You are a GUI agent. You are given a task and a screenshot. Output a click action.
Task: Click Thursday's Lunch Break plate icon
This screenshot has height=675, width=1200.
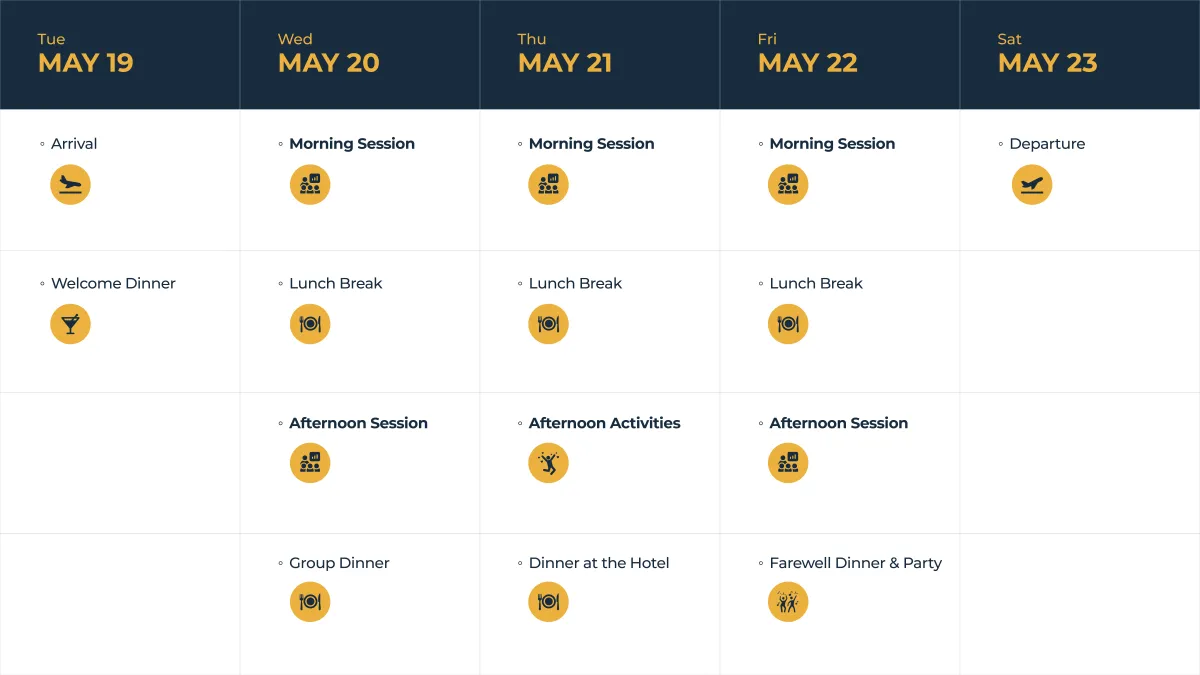click(548, 324)
